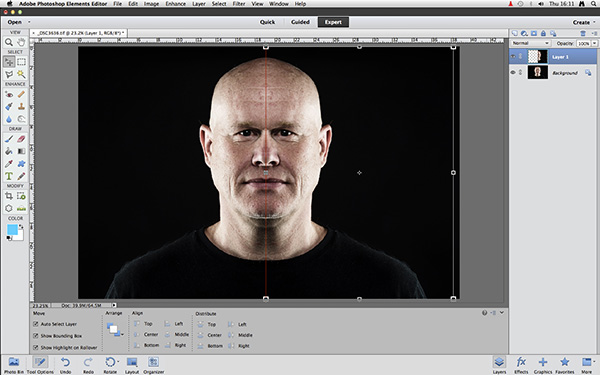This screenshot has height=375, width=600.
Task: Open the Photo Bin
Action: pyautogui.click(x=14, y=365)
